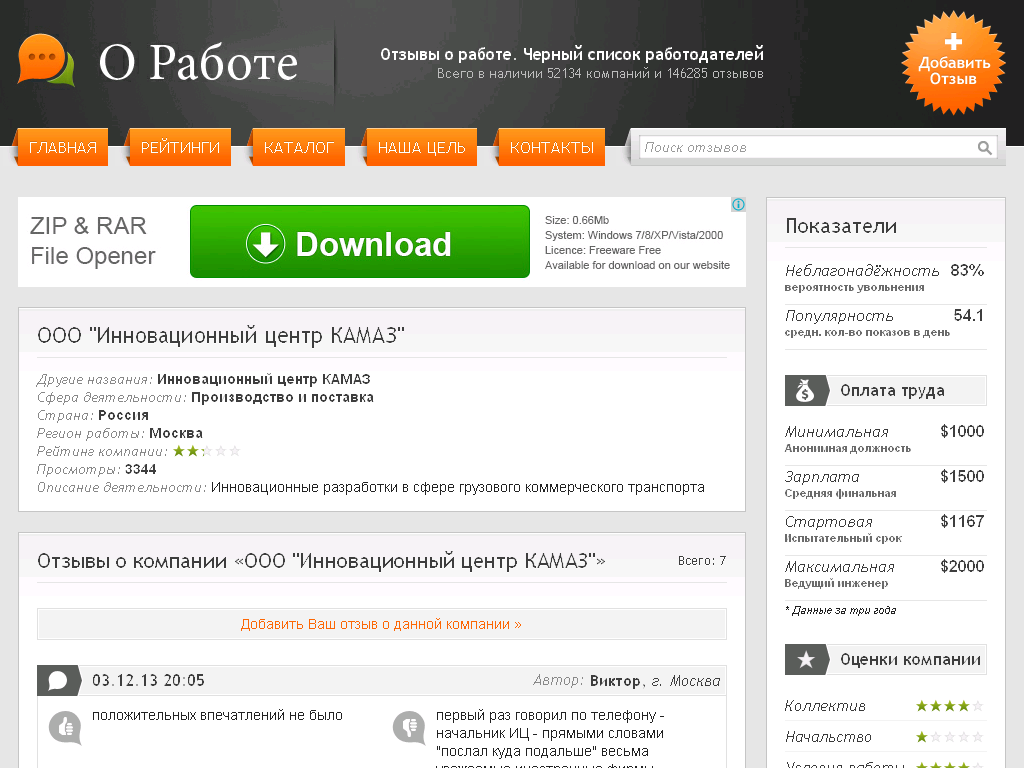1024x768 pixels.
Task: Click Коллектив rating stars
Action: [x=949, y=706]
